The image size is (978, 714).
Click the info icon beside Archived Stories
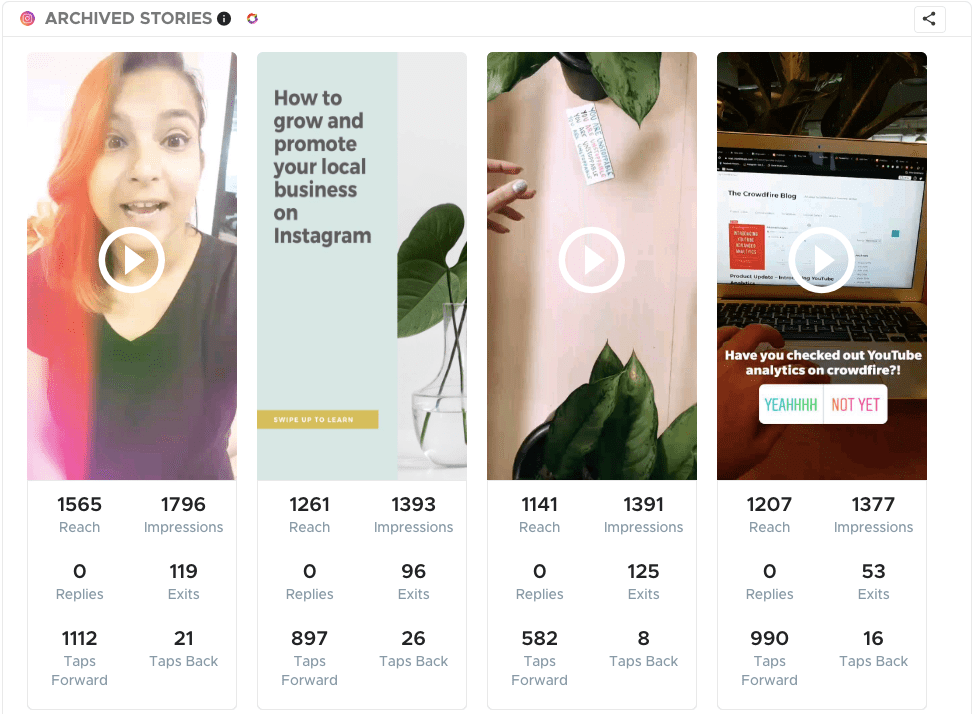[x=224, y=19]
